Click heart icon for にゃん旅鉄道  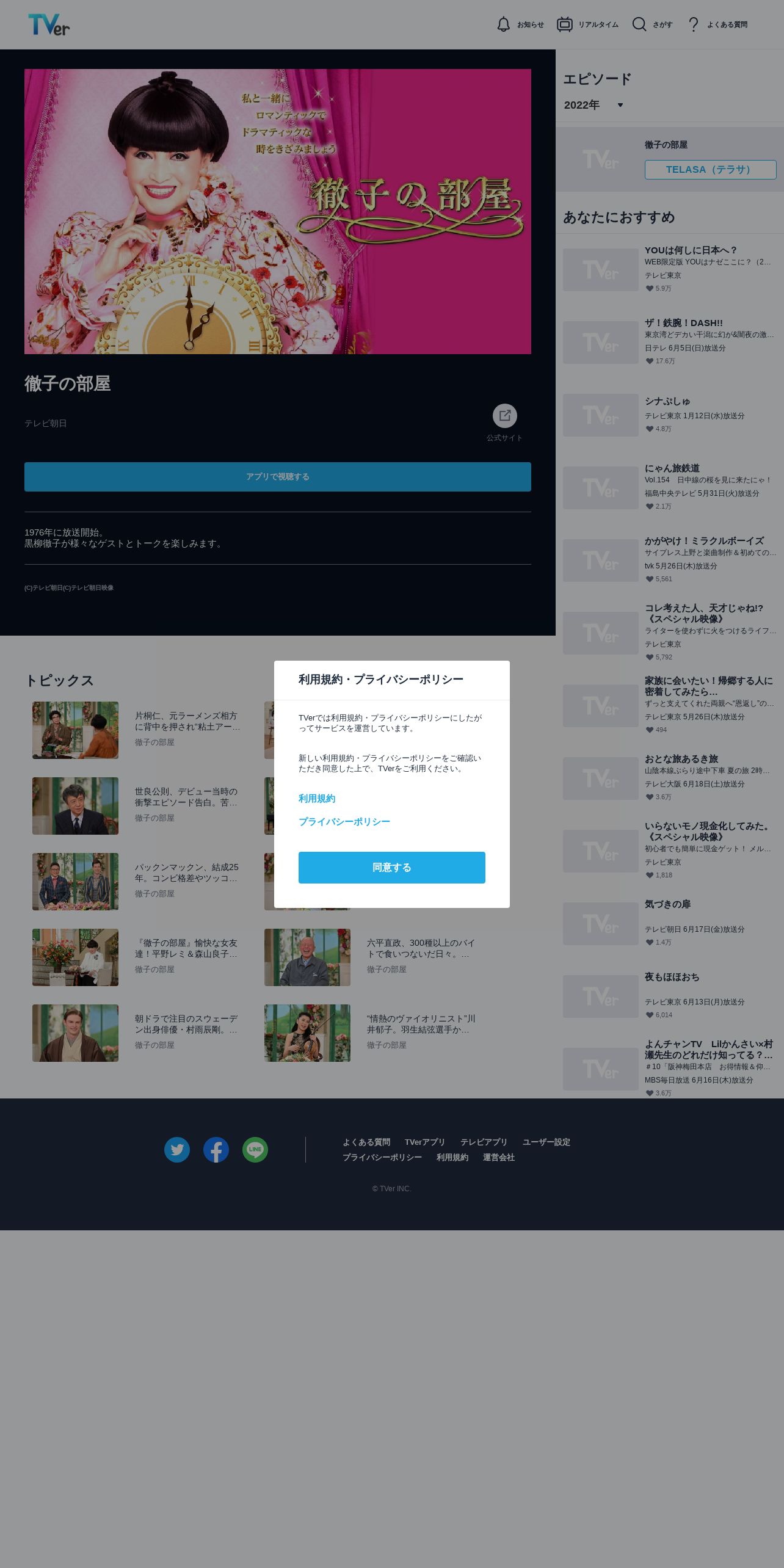(x=650, y=507)
